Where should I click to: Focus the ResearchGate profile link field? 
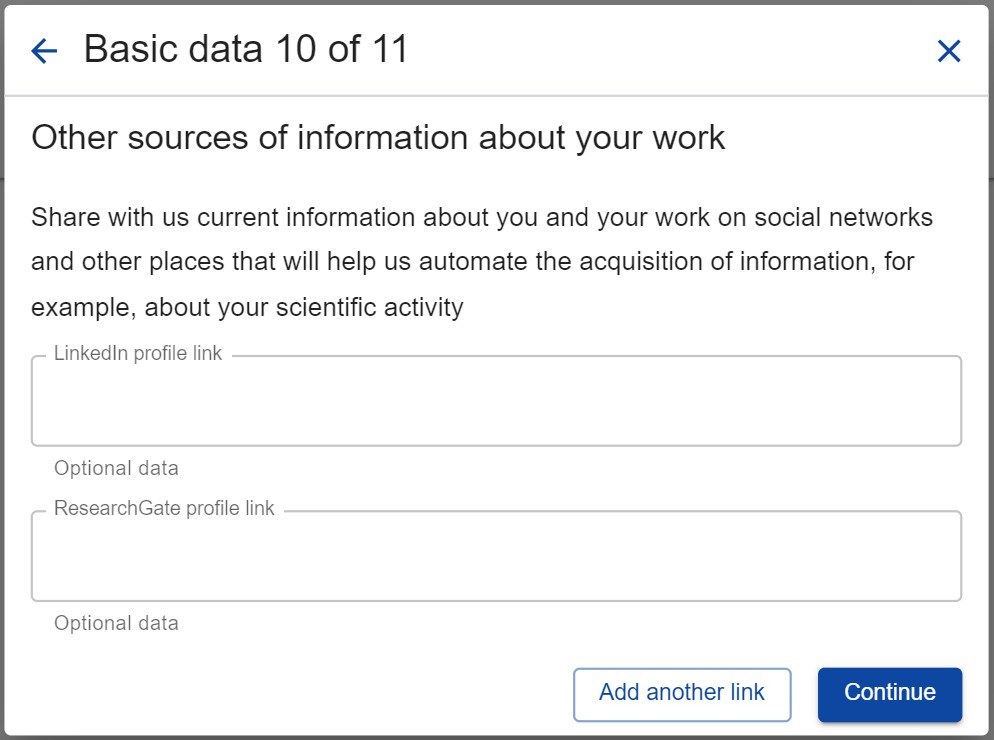(496, 556)
